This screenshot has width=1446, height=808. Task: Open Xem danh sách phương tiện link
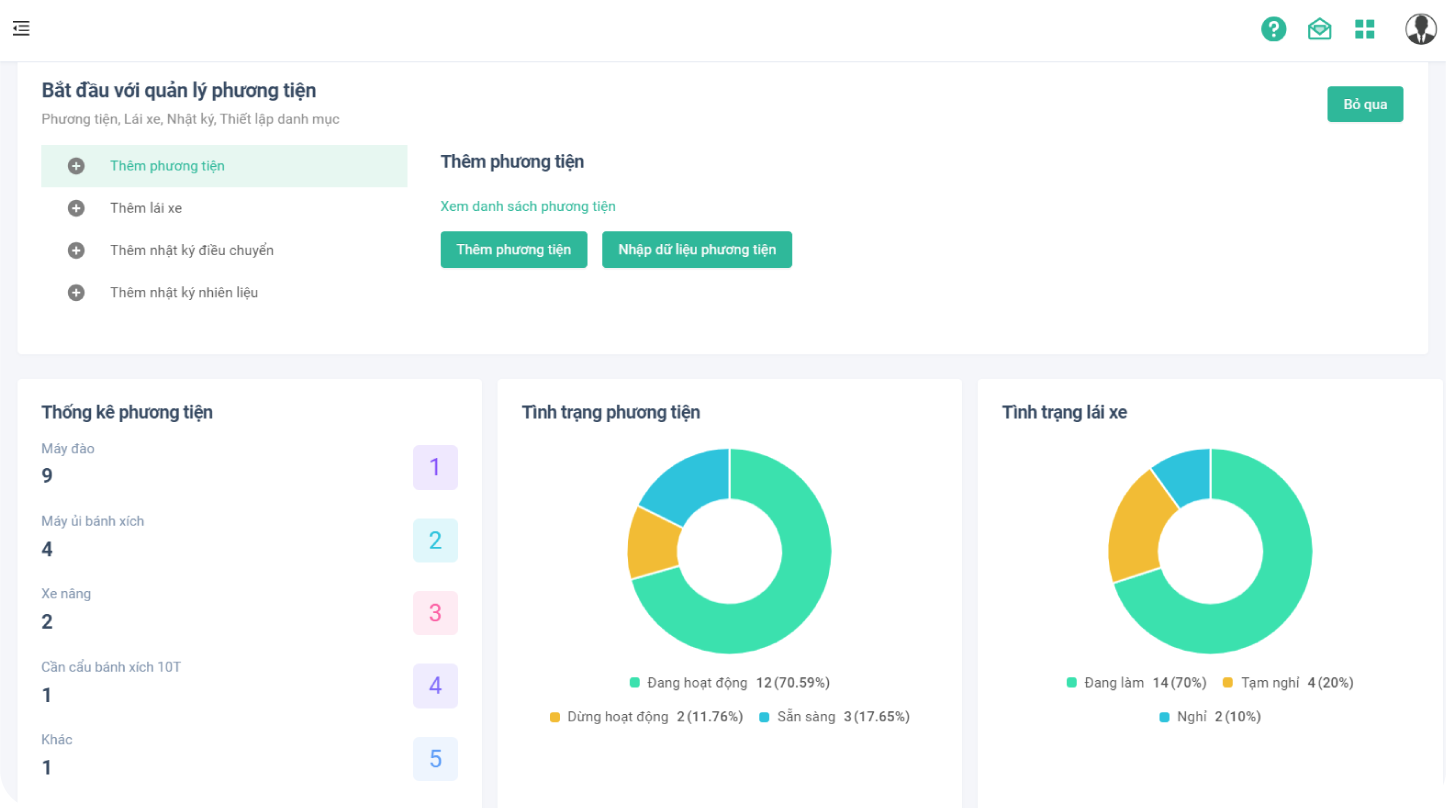pos(528,207)
